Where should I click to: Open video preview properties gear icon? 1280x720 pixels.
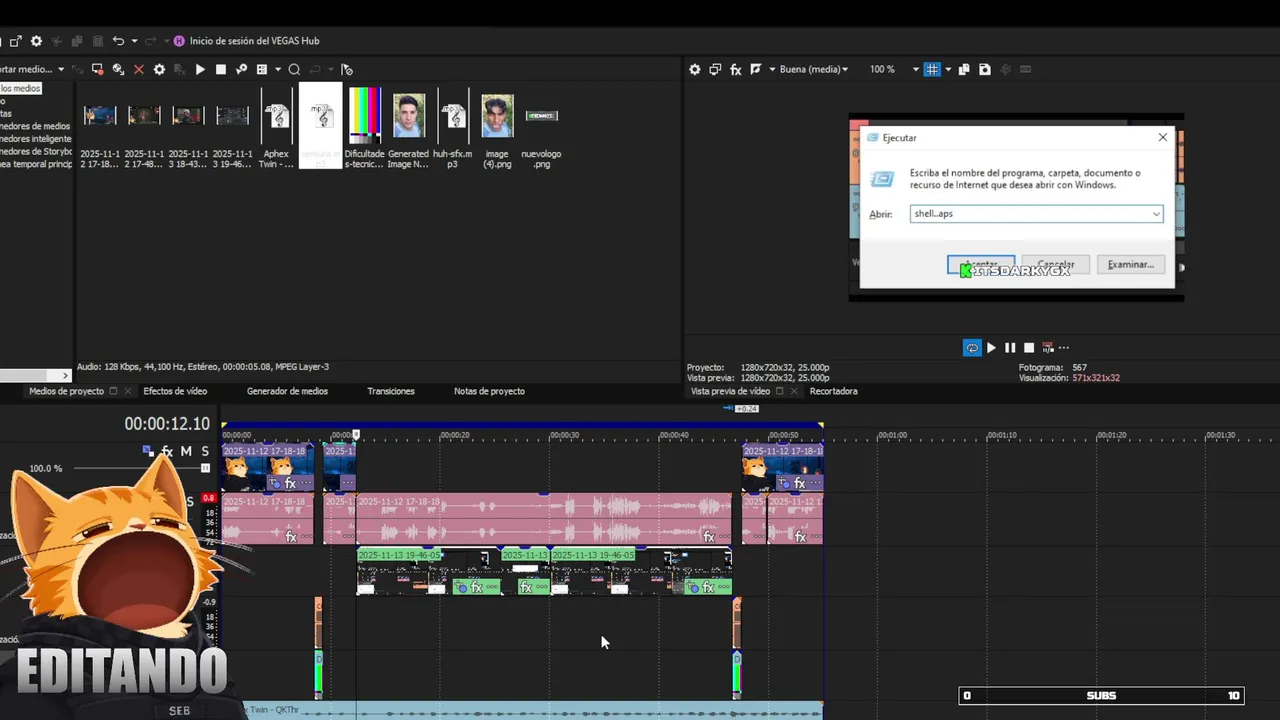[x=695, y=70]
